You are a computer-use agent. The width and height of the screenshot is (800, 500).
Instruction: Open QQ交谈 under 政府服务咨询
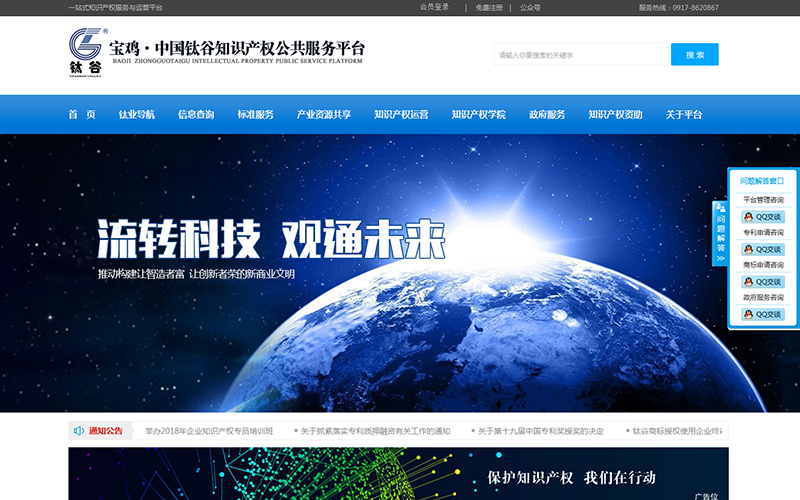click(763, 314)
